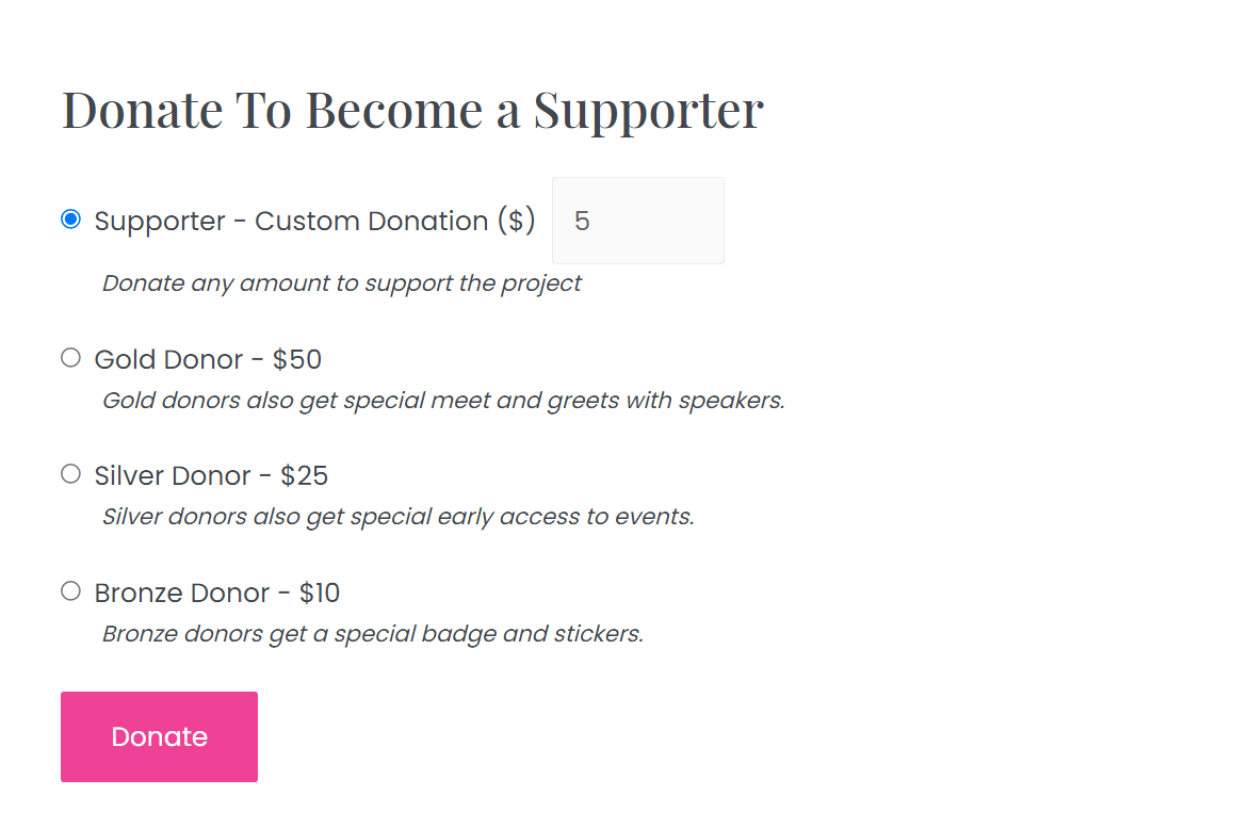Choose the Silver Donor $25 option

[x=70, y=473]
